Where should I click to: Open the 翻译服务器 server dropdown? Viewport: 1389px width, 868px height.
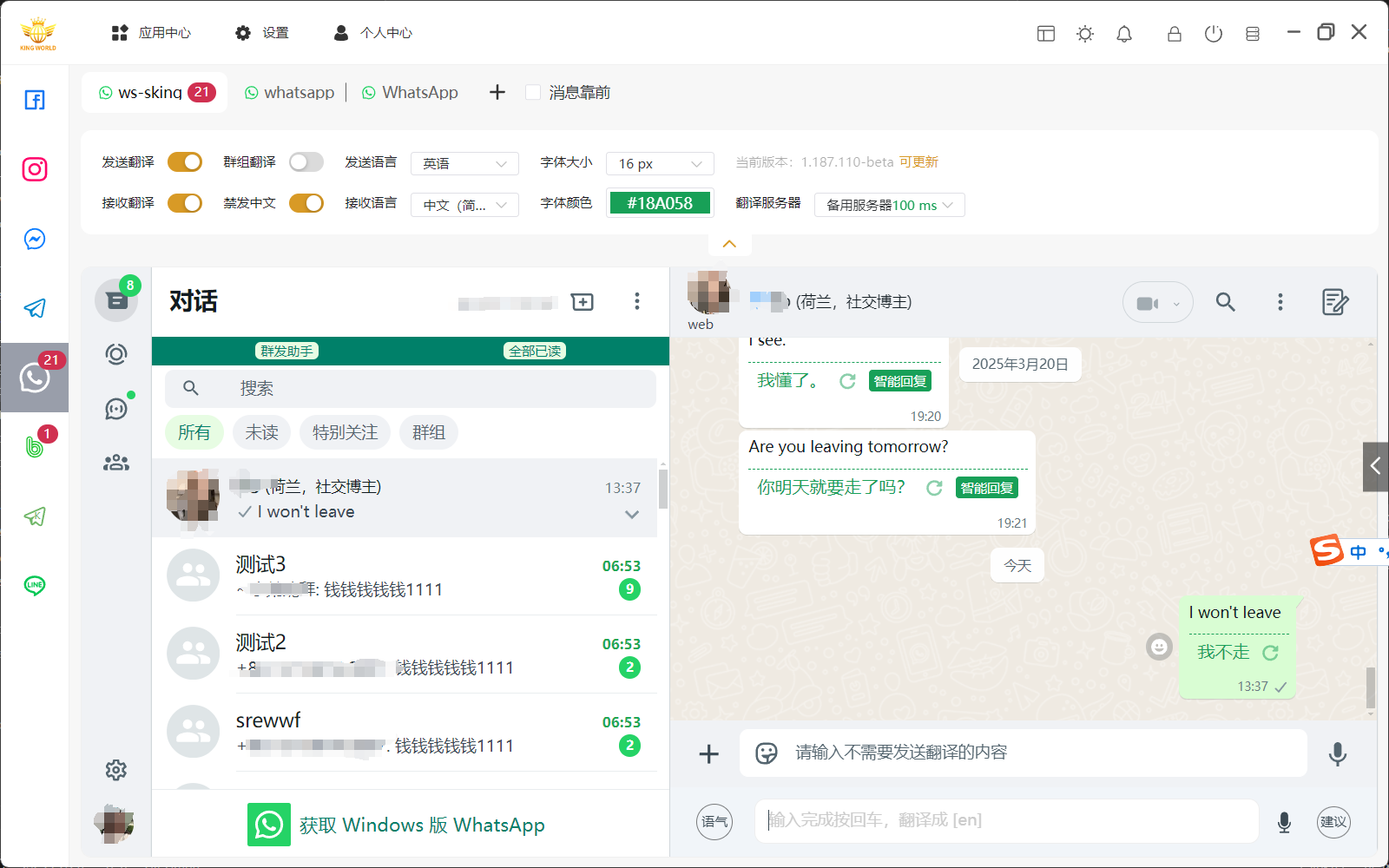point(888,205)
